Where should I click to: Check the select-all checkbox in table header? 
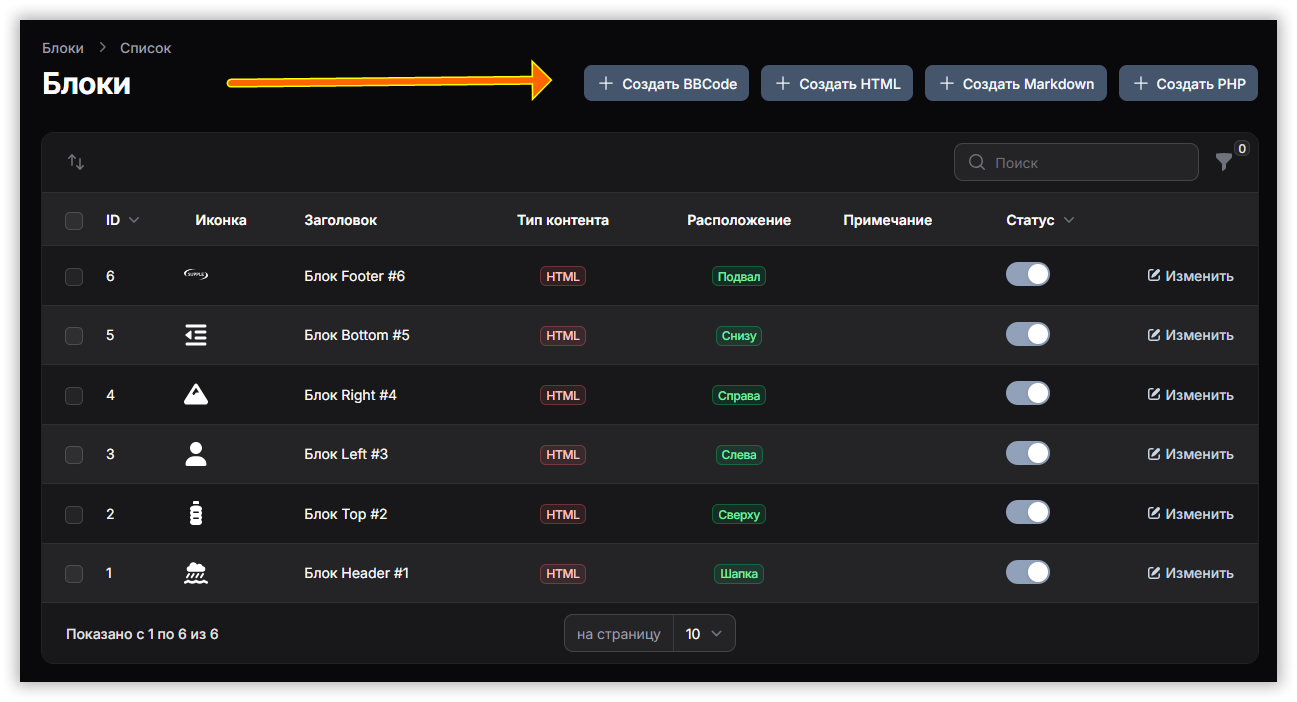[x=74, y=220]
